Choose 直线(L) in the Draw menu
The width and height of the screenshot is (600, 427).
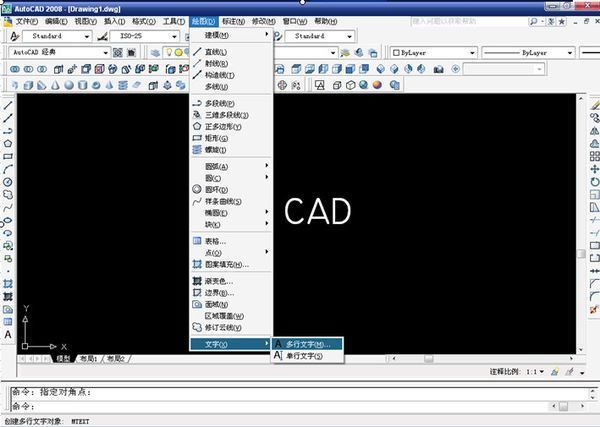click(x=232, y=52)
